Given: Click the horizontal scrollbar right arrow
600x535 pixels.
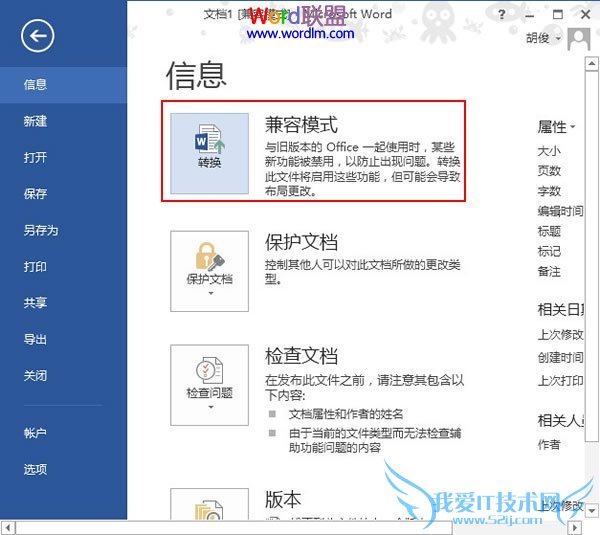Looking at the screenshot, I should [574, 528].
